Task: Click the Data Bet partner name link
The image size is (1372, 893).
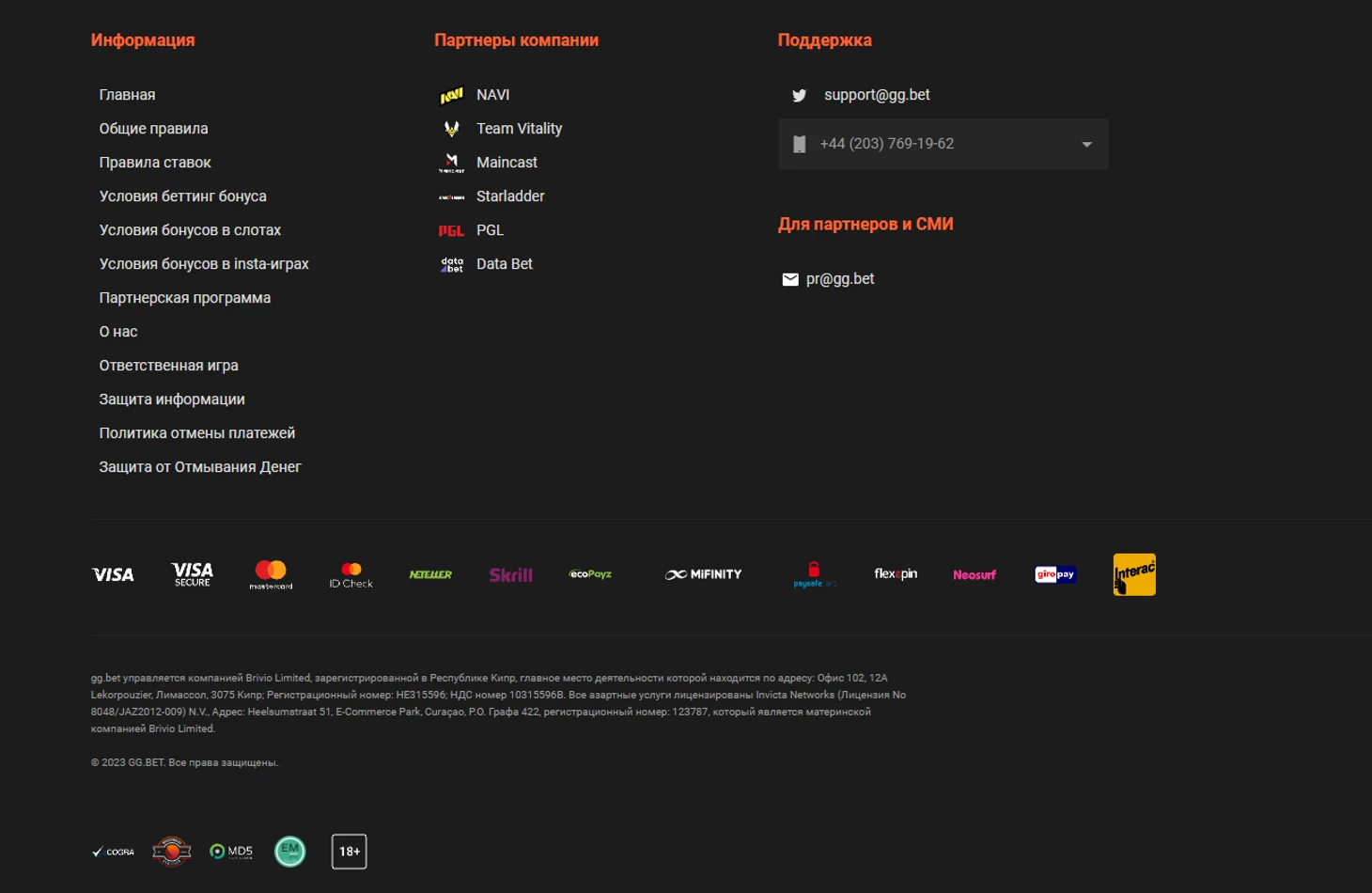Action: (505, 264)
